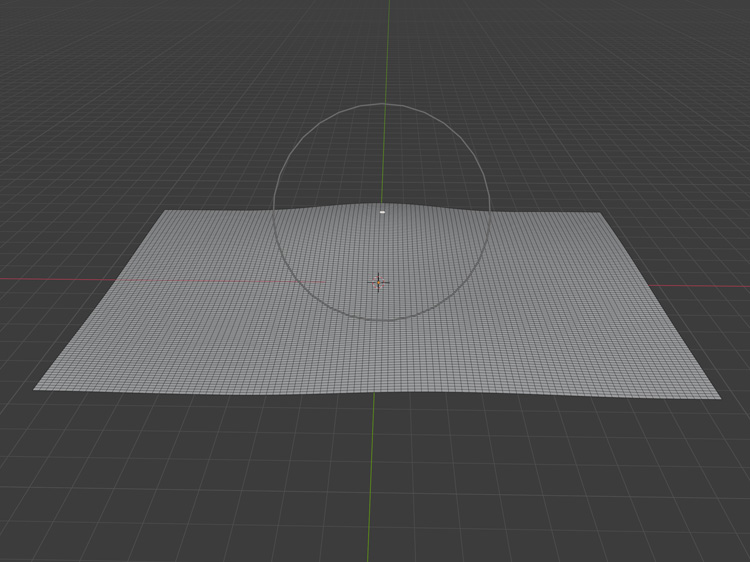The height and width of the screenshot is (562, 750).
Task: Click the leftmost point of the influence circle
Action: [274, 212]
